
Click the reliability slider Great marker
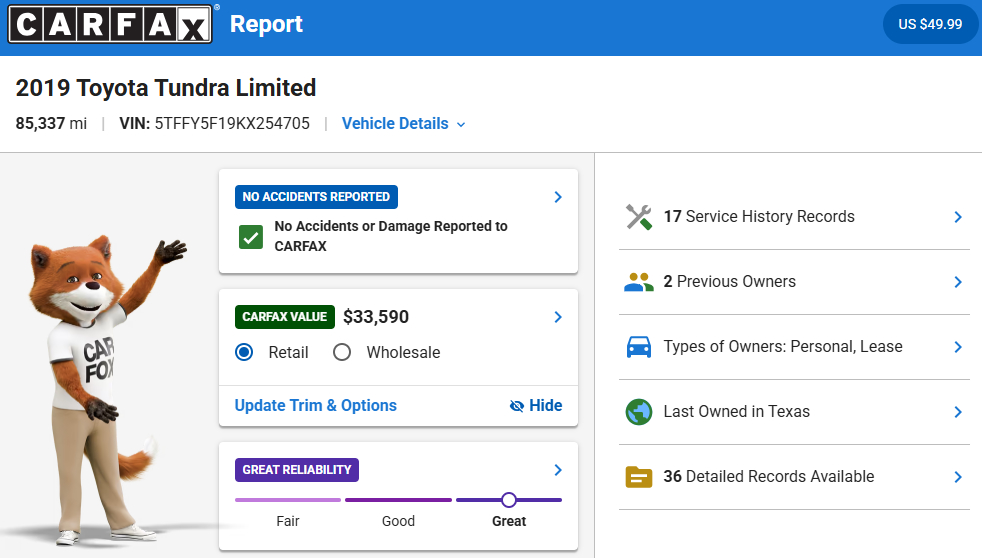509,500
